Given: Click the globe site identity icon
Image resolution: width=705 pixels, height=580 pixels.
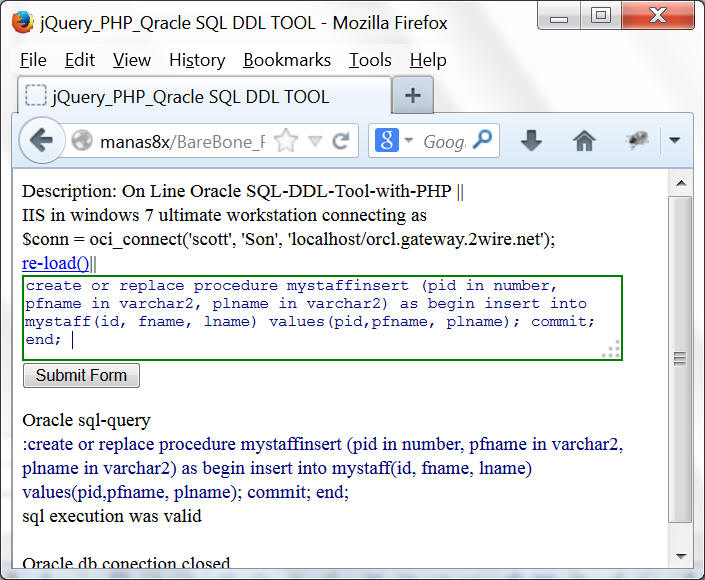Looking at the screenshot, I should point(82,141).
